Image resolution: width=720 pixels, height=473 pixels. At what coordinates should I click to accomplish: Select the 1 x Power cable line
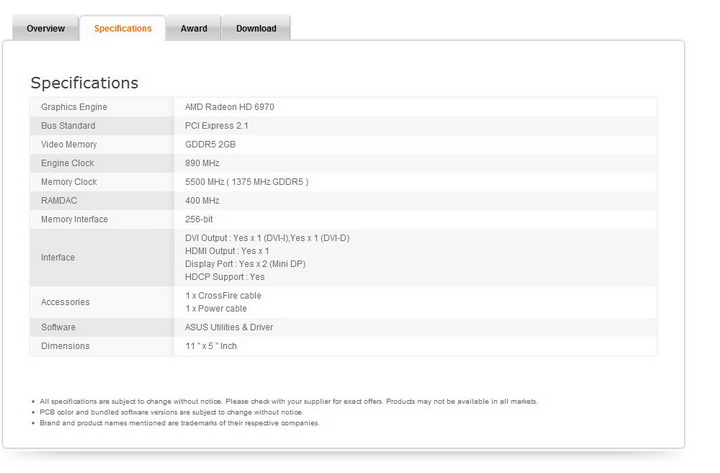pyautogui.click(x=216, y=309)
